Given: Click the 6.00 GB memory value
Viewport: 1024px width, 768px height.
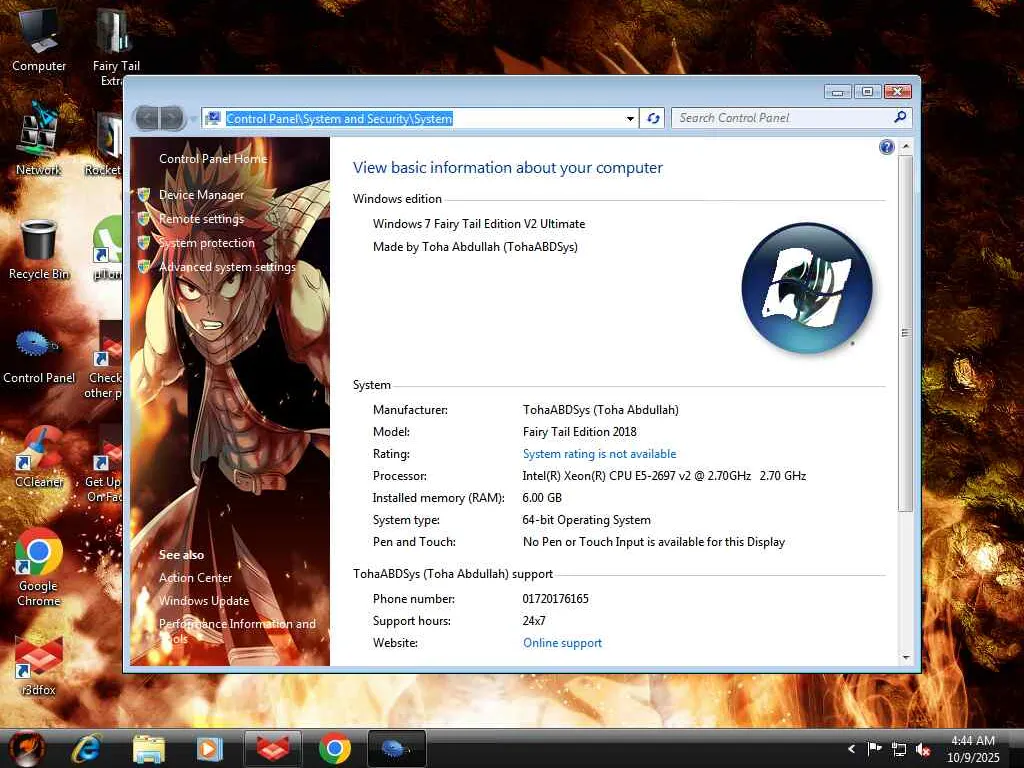Looking at the screenshot, I should click(x=542, y=498).
